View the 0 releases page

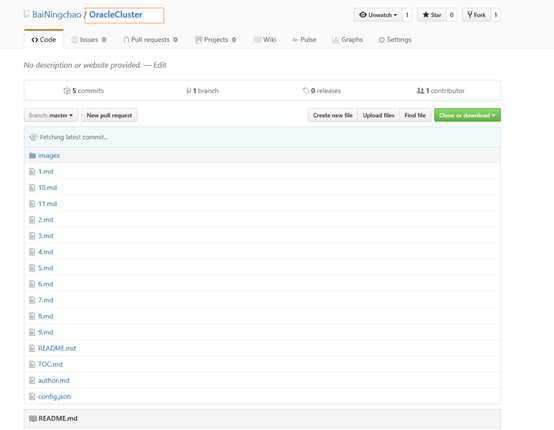tap(322, 91)
